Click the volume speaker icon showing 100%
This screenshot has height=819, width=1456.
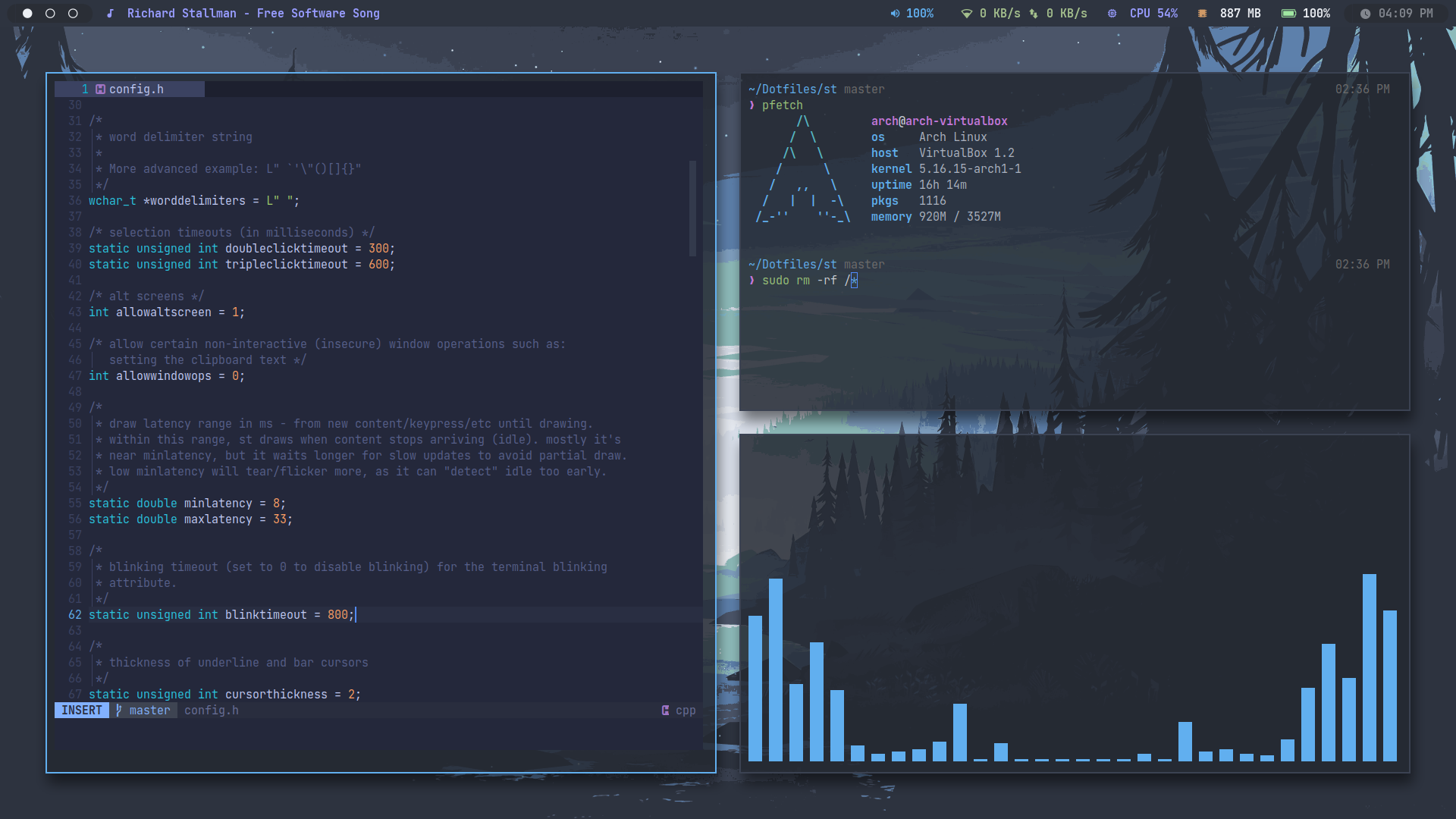[x=894, y=13]
